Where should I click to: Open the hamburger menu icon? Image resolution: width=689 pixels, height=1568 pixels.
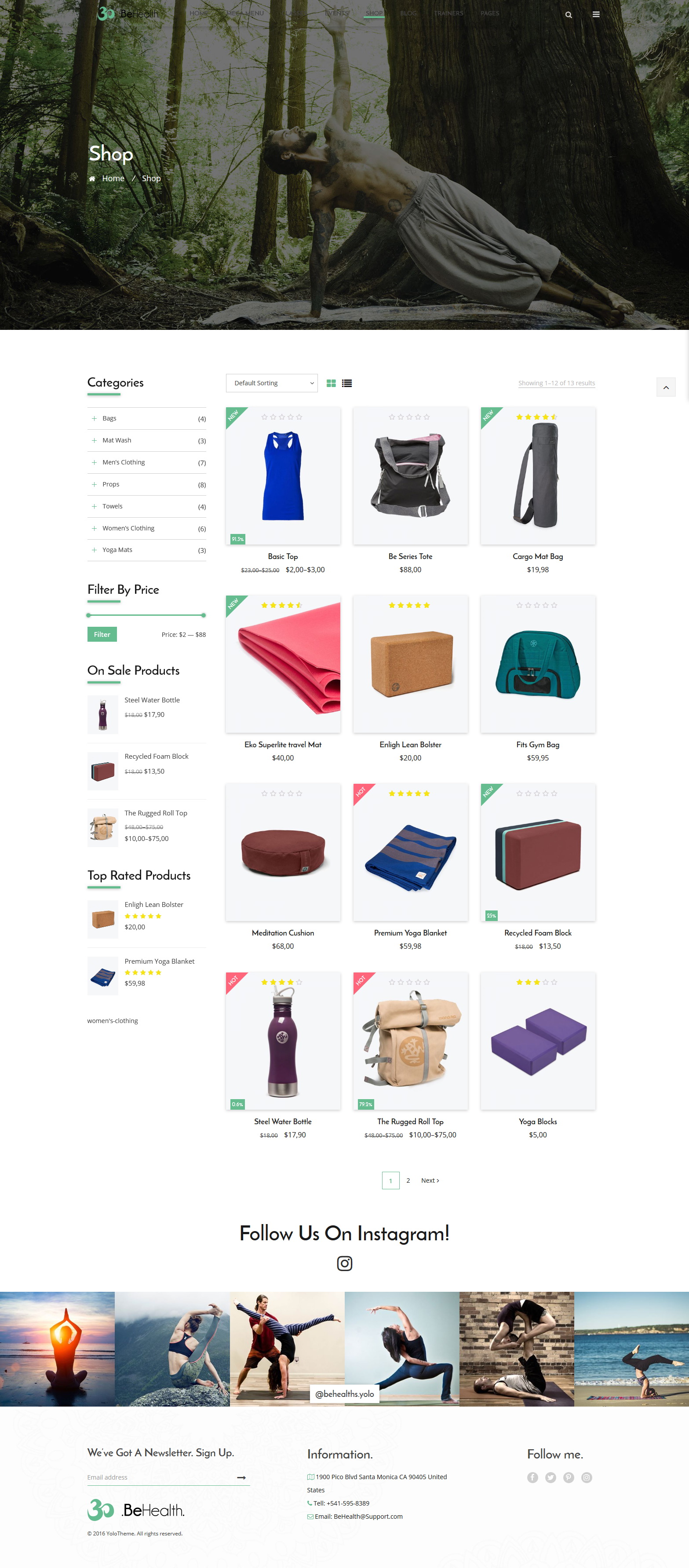tap(596, 15)
